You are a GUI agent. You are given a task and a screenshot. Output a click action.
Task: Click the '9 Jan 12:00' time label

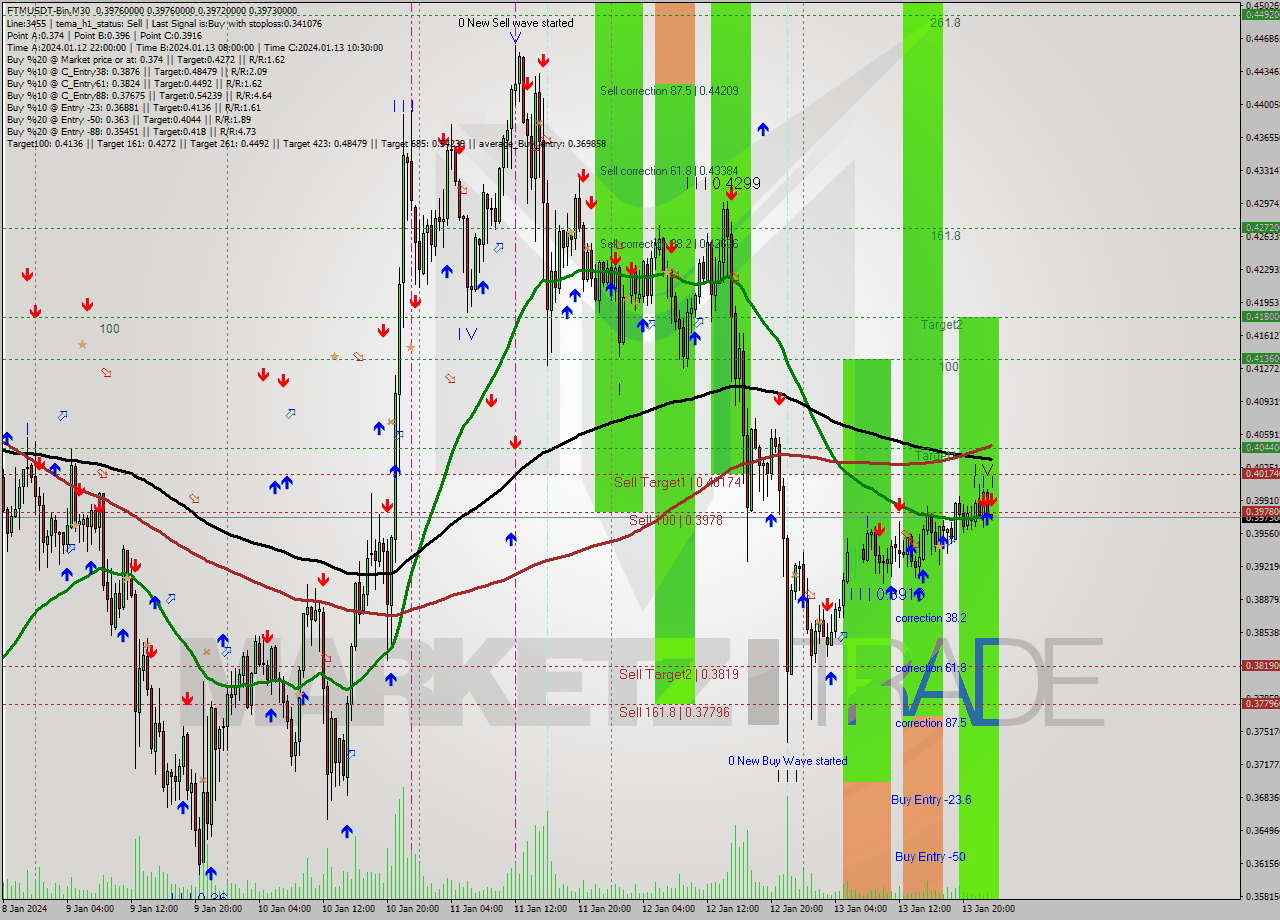(x=153, y=909)
